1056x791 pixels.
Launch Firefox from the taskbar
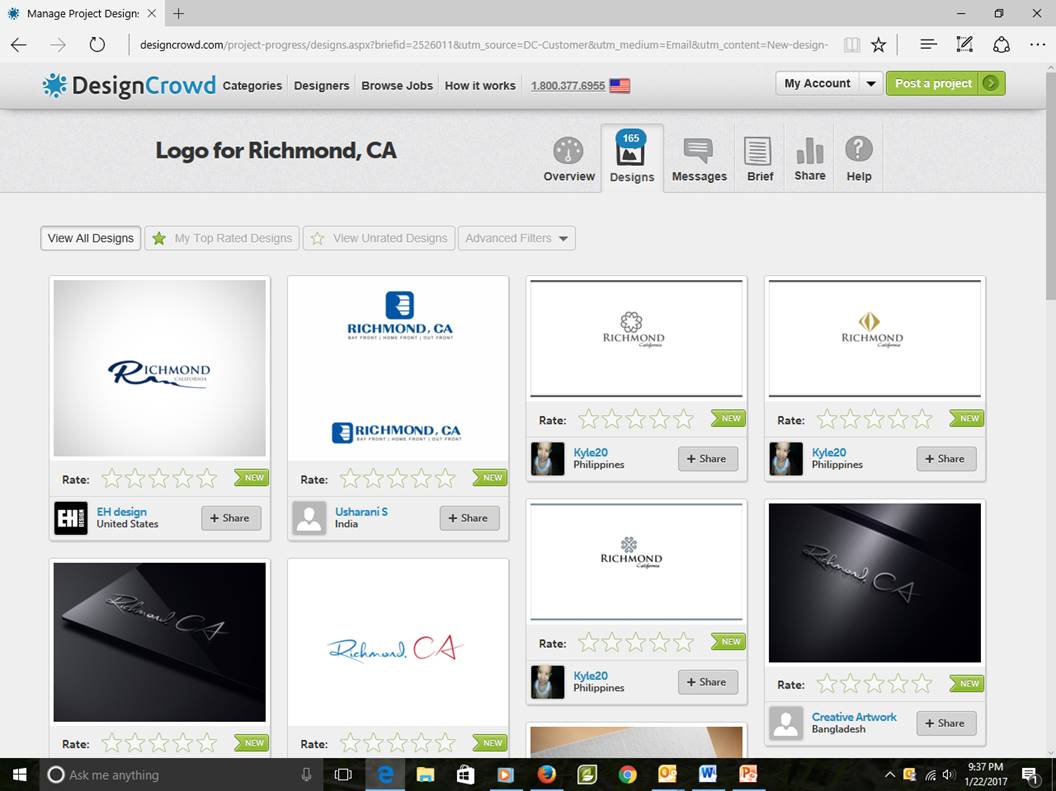coord(546,775)
